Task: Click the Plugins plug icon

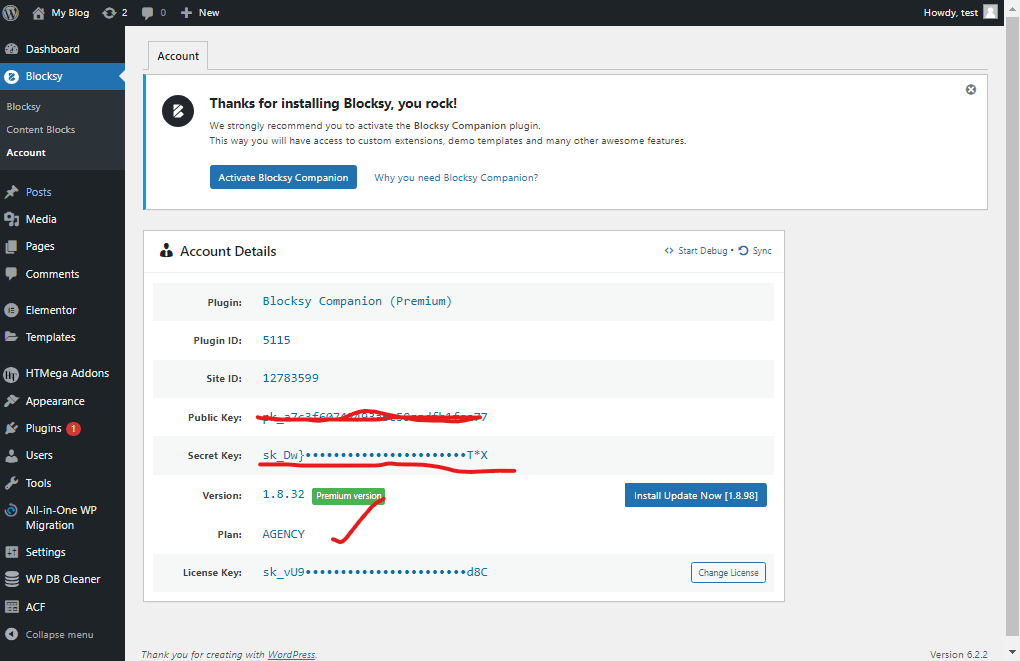Action: coord(12,428)
